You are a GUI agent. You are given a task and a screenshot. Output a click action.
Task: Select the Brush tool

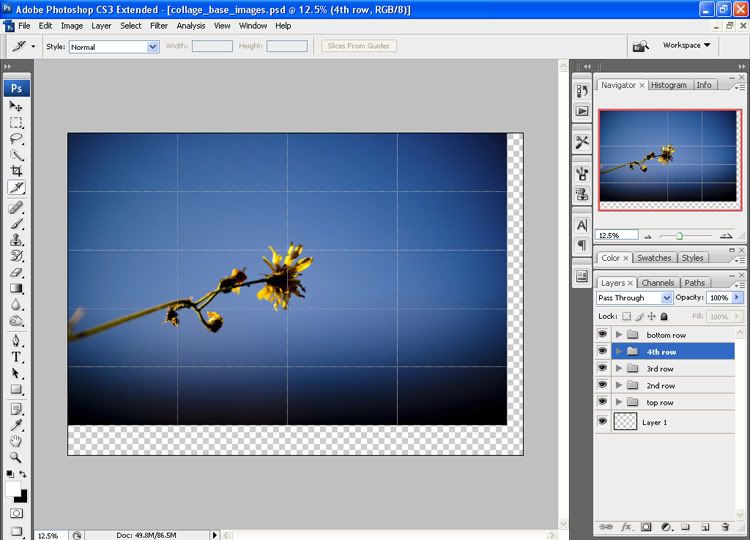[16, 224]
